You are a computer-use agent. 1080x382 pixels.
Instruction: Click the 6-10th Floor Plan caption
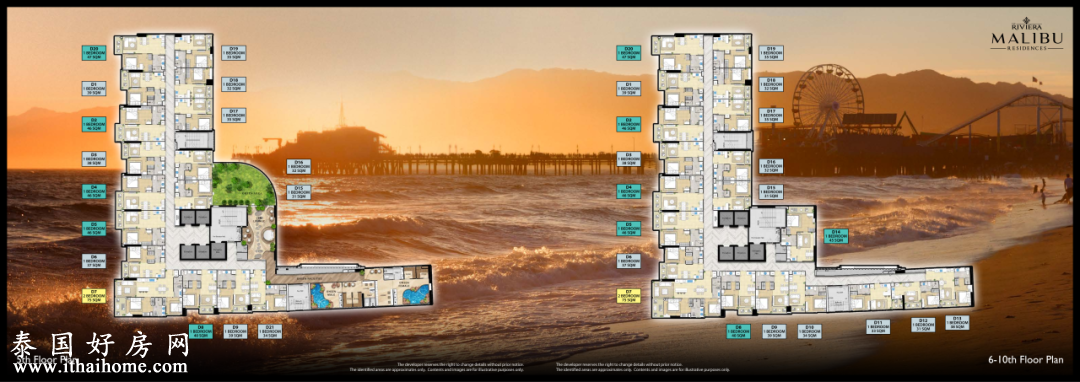[1024, 359]
